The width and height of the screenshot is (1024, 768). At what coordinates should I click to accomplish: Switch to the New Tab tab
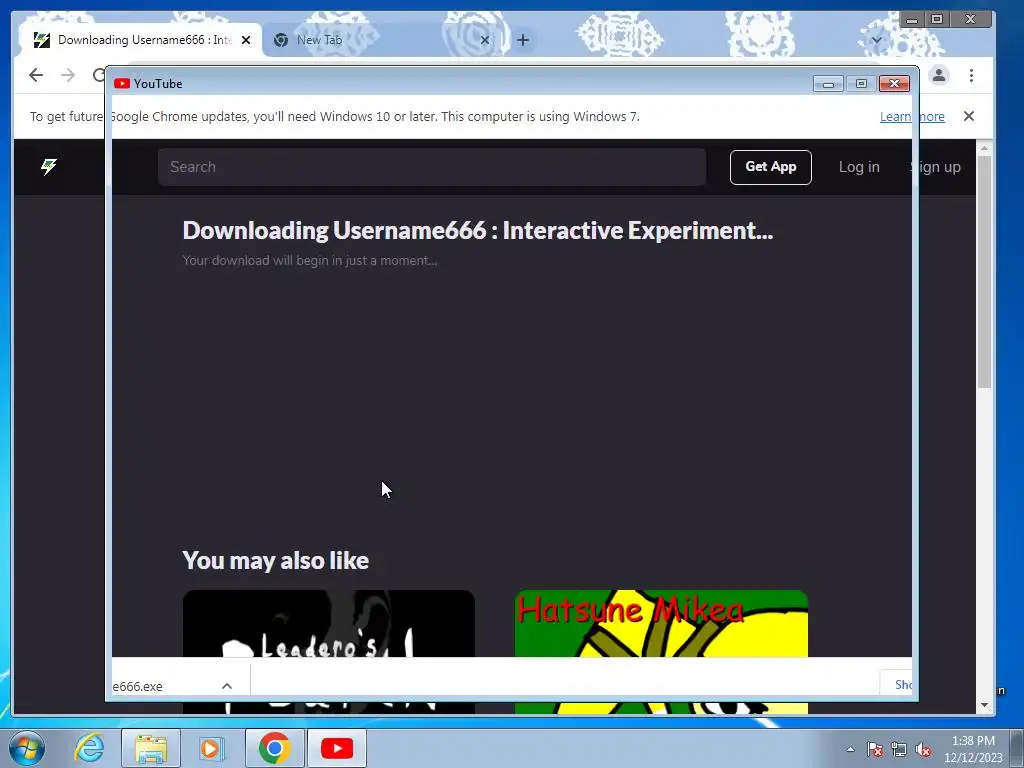click(x=382, y=40)
